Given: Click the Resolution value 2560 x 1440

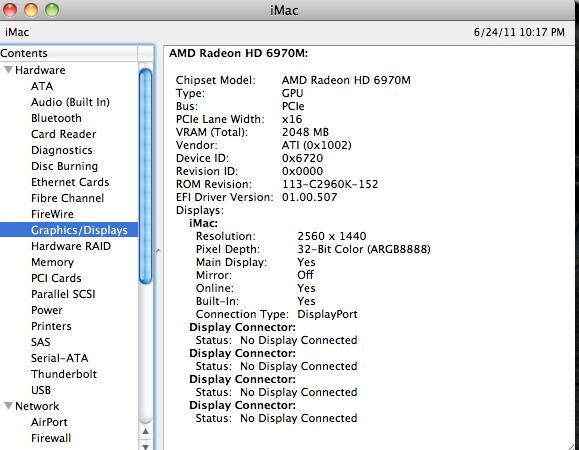Looking at the screenshot, I should [332, 236].
